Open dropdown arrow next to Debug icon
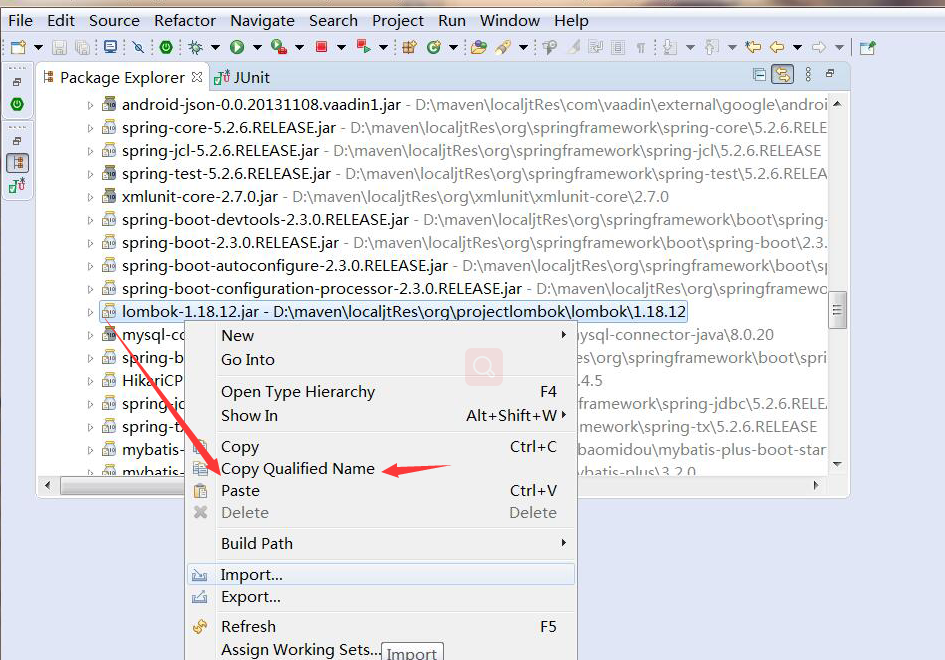The width and height of the screenshot is (945, 660). pos(215,47)
